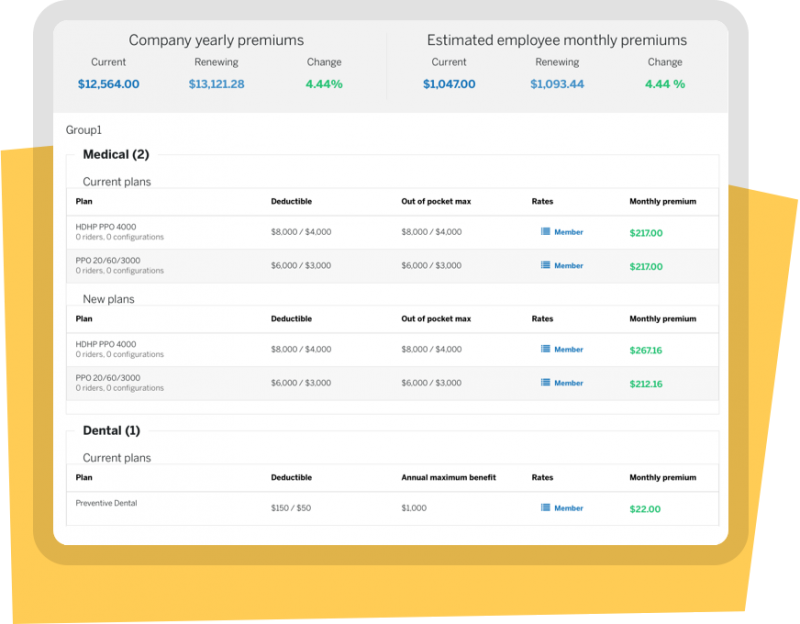Click $217.00 premium for current PPO 20/60/3000
Screen dimensions: 800x624
pyautogui.click(x=646, y=267)
